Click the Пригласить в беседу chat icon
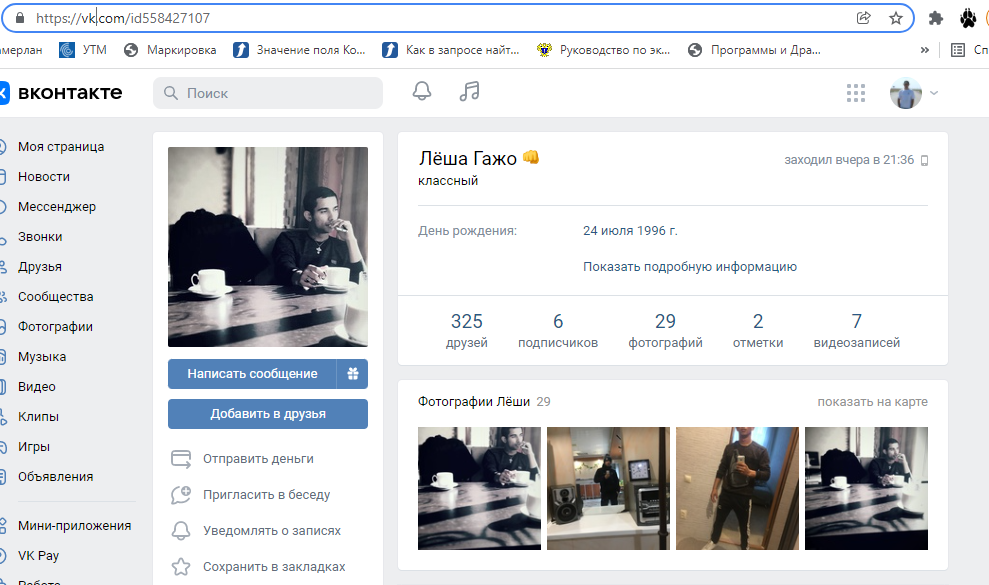Viewport: 989px width, 585px height. point(181,495)
